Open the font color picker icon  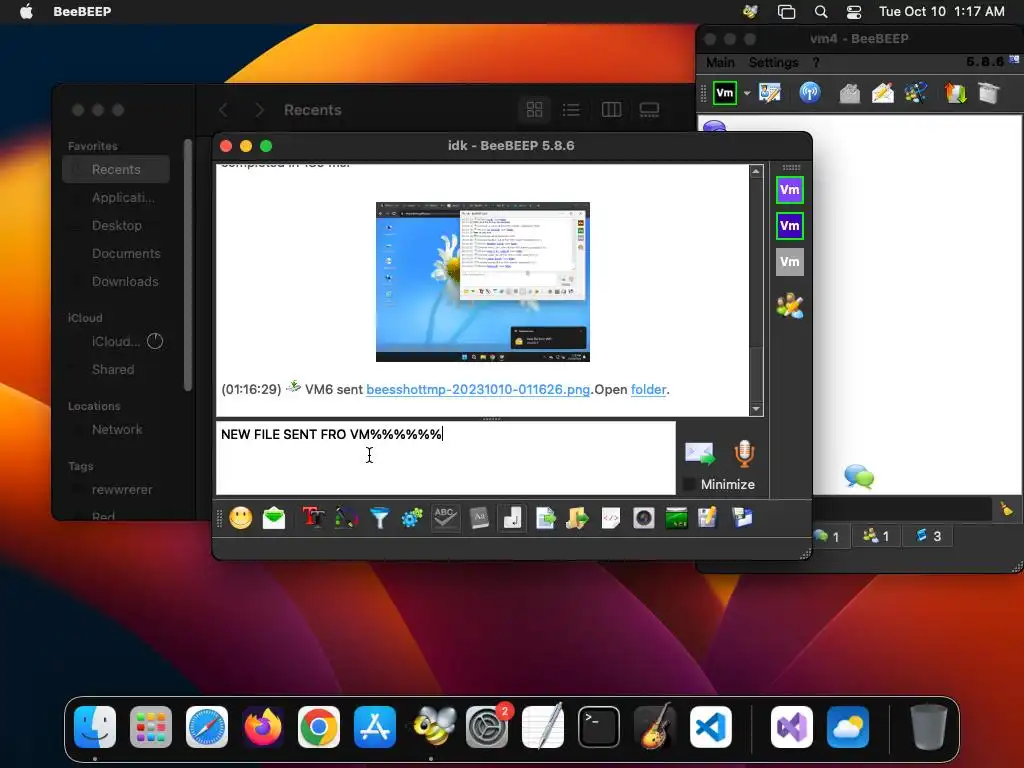tap(346, 519)
